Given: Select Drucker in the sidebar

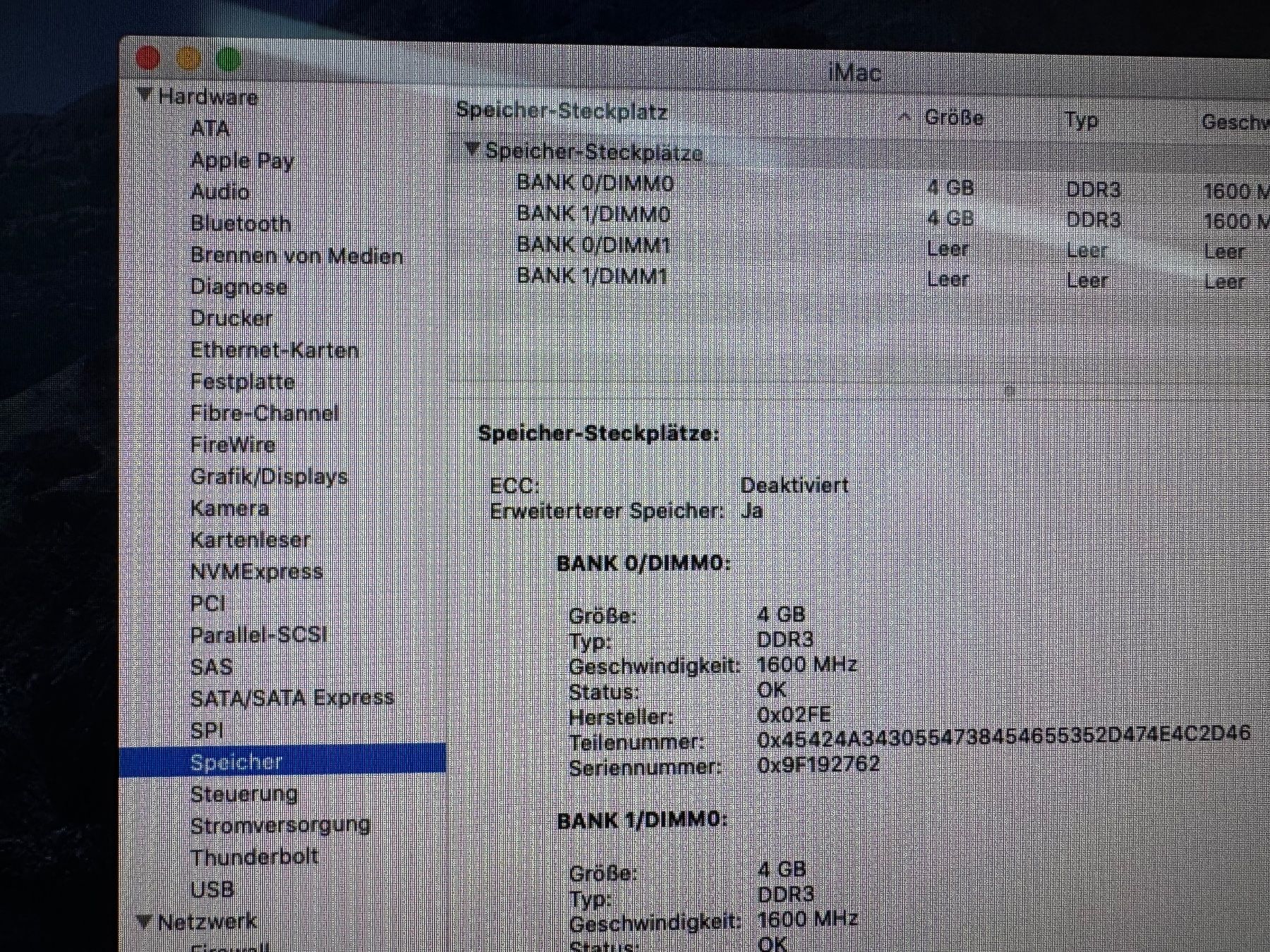Looking at the screenshot, I should [231, 319].
